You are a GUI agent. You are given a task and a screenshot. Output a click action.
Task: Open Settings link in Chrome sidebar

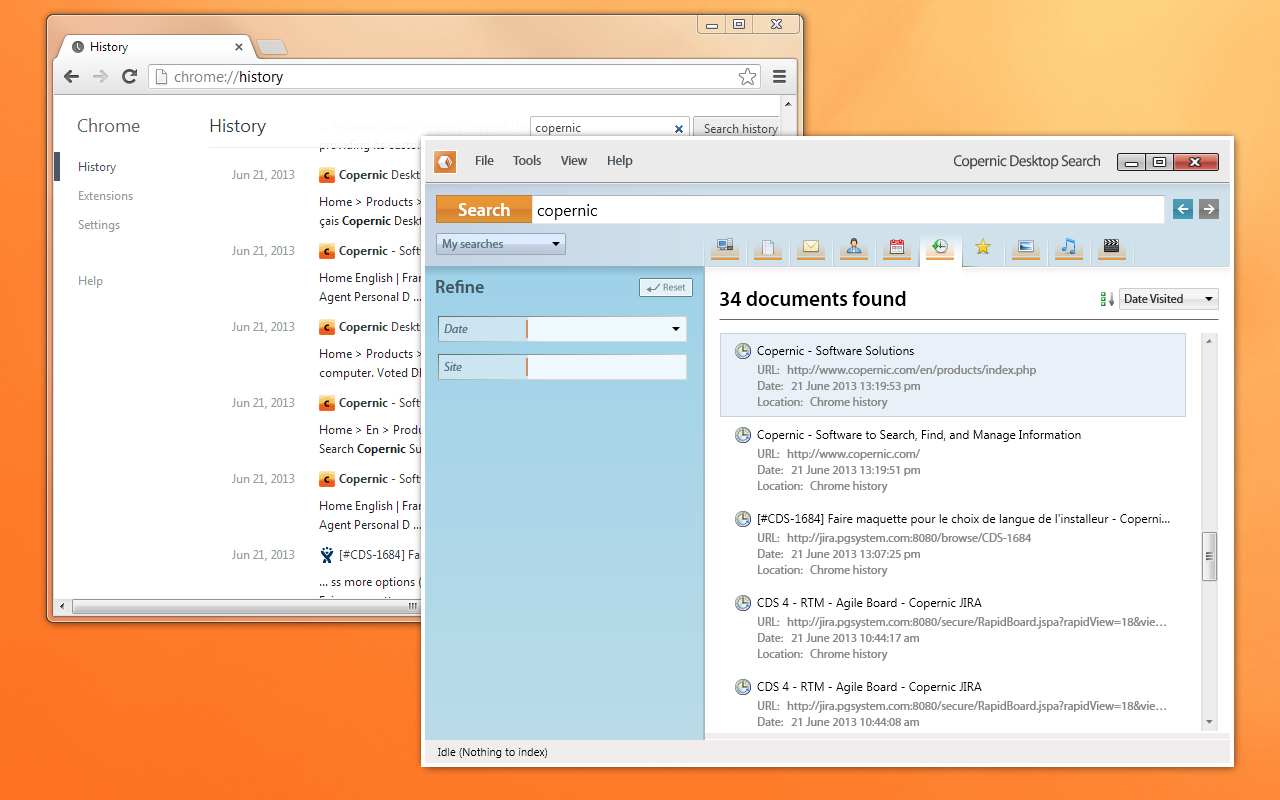(x=99, y=225)
